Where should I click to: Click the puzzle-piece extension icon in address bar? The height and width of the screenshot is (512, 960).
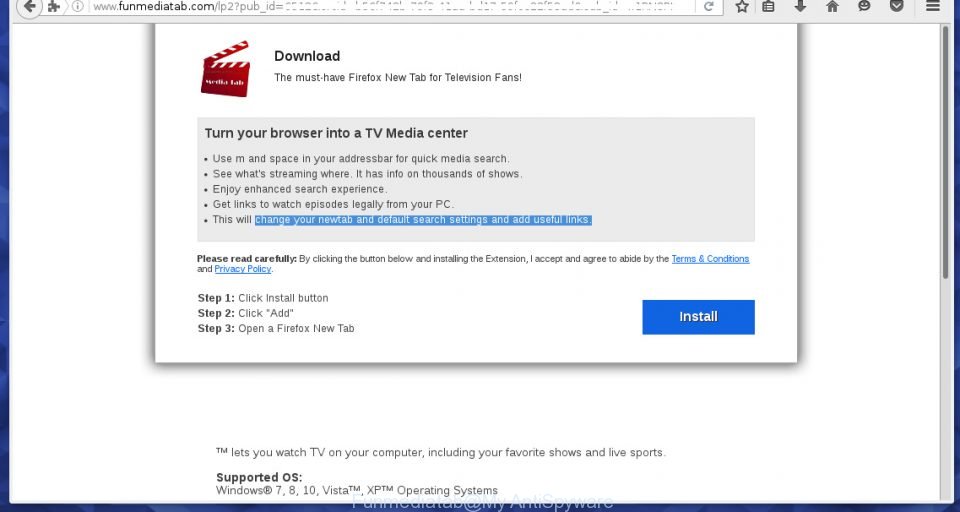click(54, 7)
